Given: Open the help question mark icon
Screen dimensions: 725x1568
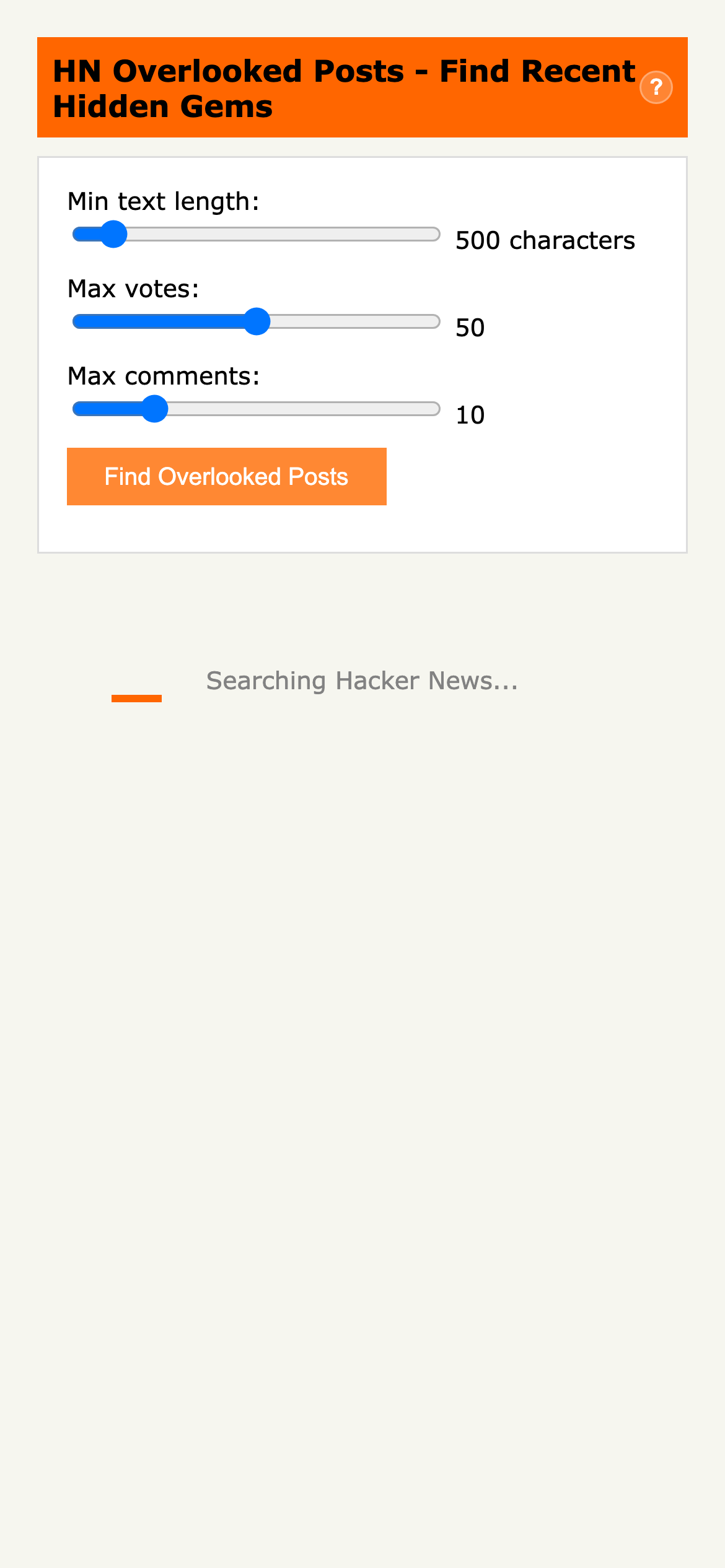Looking at the screenshot, I should point(656,87).
